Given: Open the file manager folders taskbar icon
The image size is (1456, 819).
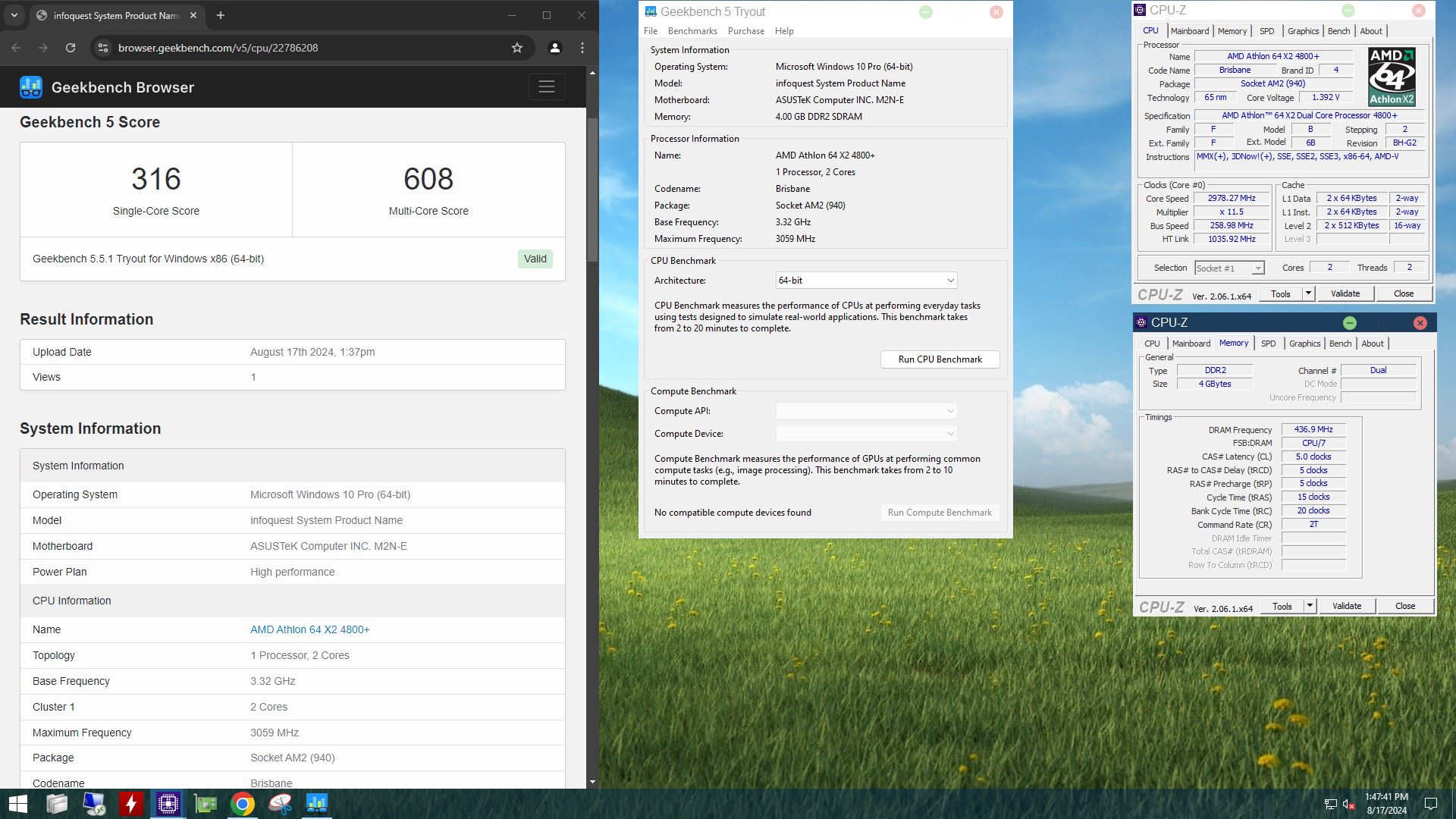Looking at the screenshot, I should pos(57,804).
